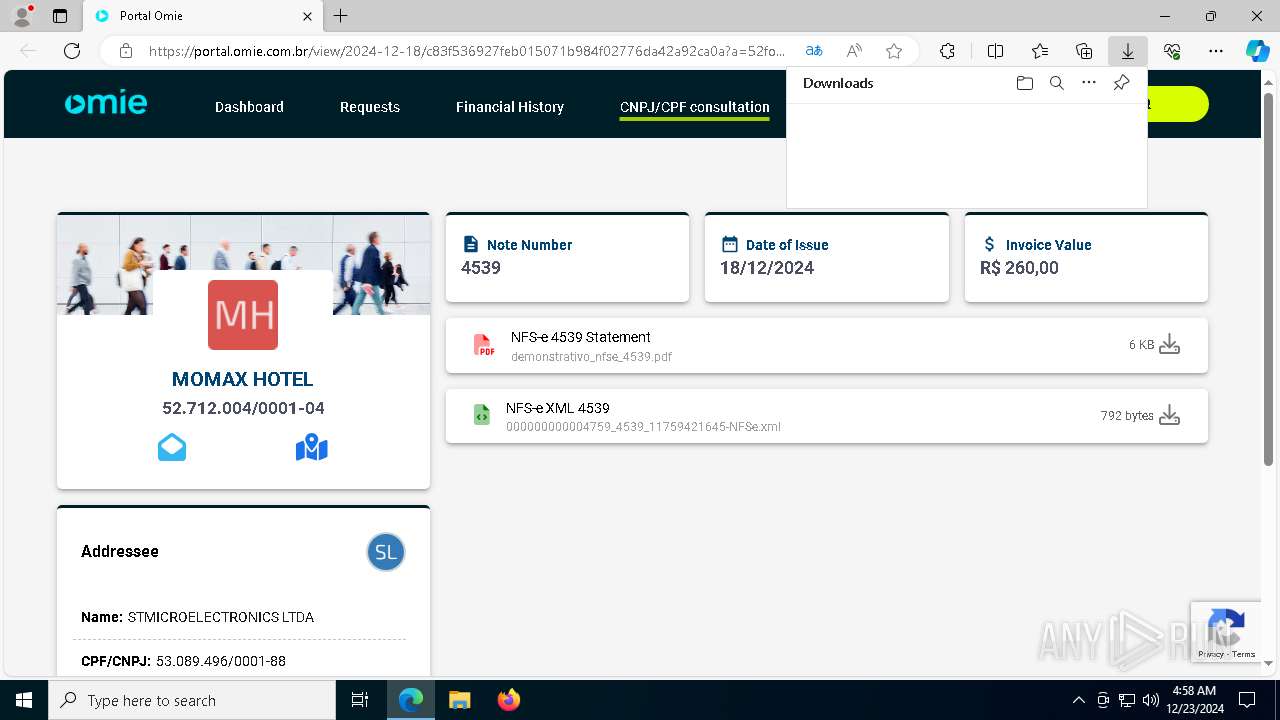Click the MOMAX HOTEL company name
Viewport: 1280px width, 720px height.
[243, 379]
